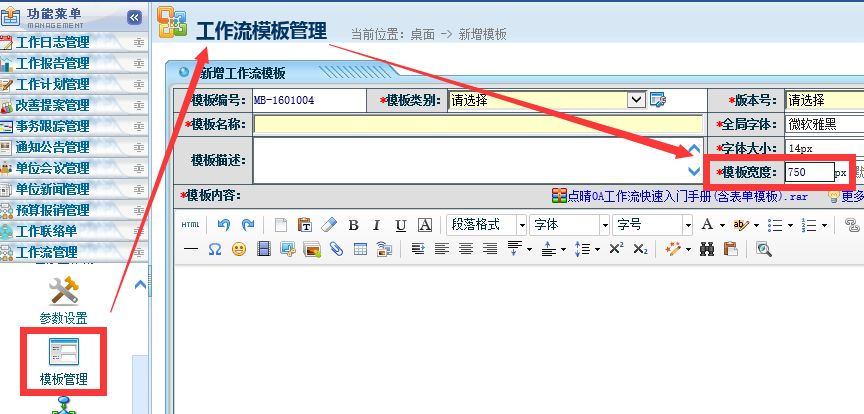Open 参数设置 in the sidebar

(x=64, y=300)
